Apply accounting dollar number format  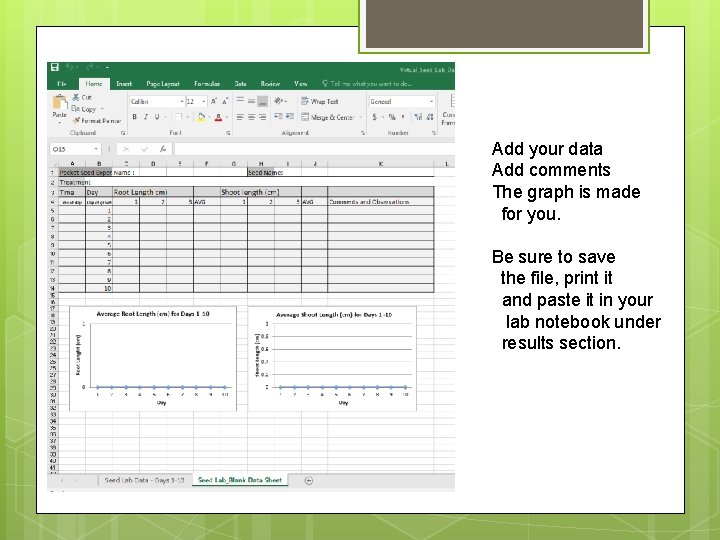click(375, 117)
